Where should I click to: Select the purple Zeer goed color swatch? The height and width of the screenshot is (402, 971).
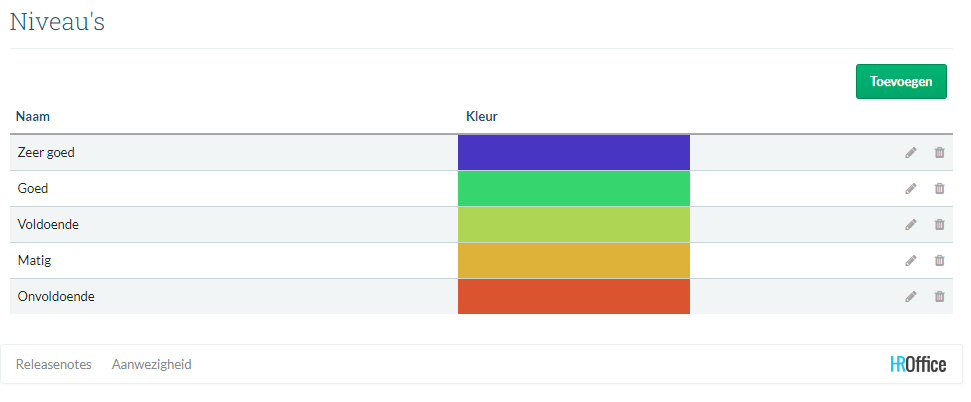click(x=573, y=153)
